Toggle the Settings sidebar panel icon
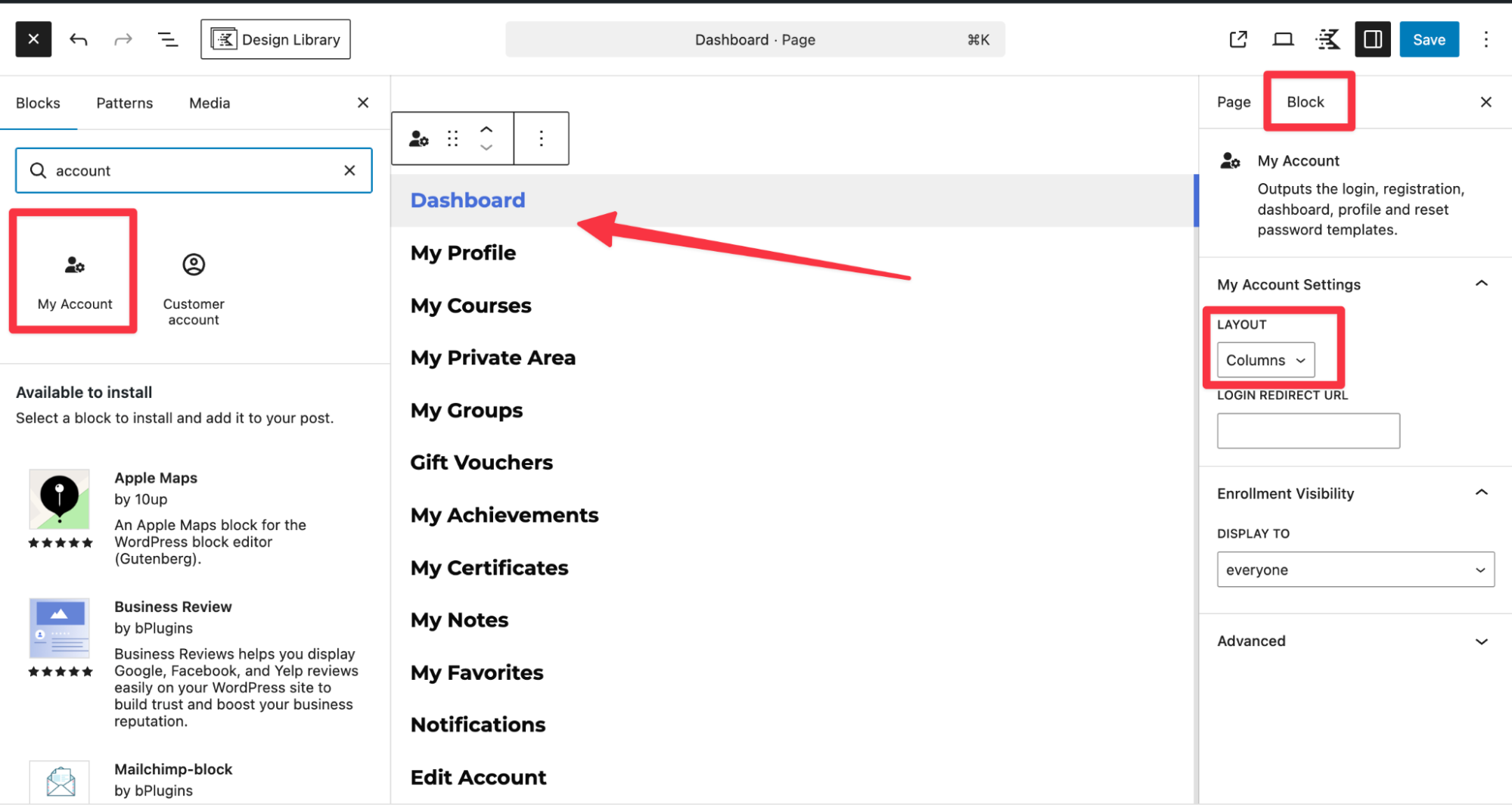The height and width of the screenshot is (807, 1512). tap(1372, 39)
